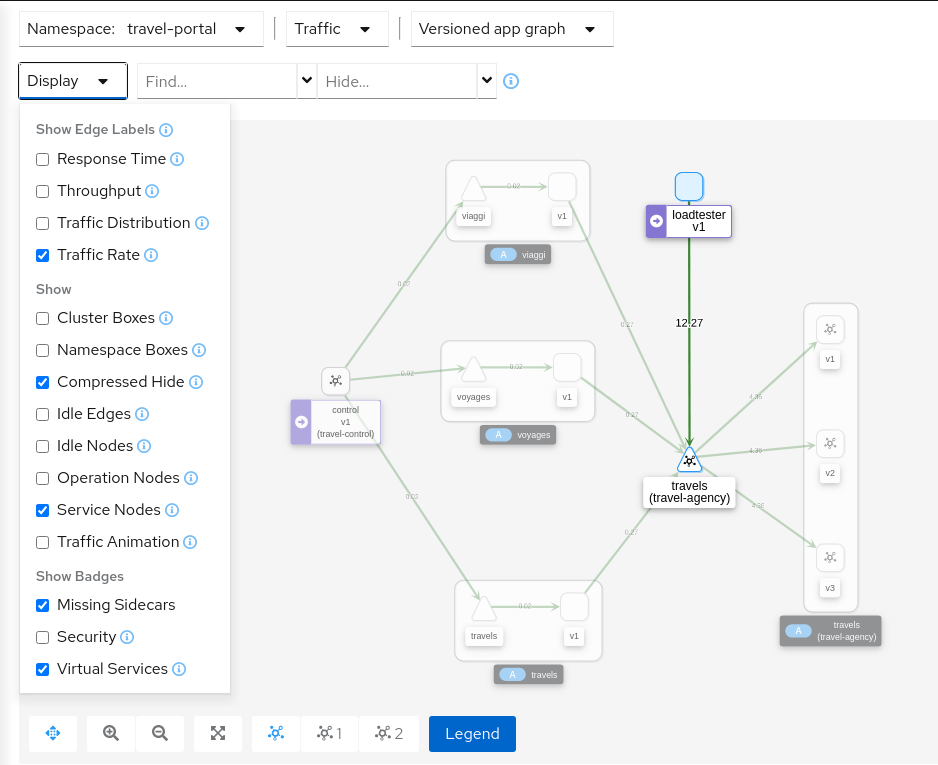This screenshot has height=765, width=938.
Task: Click the zoom to fit icon
Action: point(218,733)
